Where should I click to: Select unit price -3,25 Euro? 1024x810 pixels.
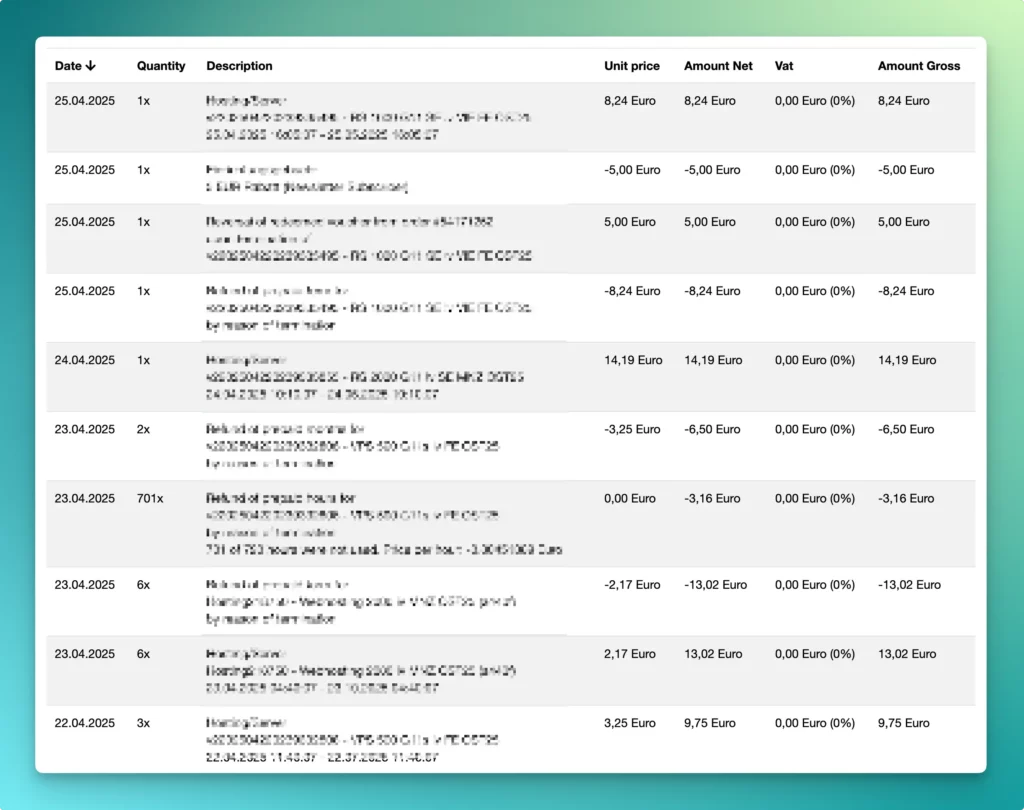click(632, 429)
